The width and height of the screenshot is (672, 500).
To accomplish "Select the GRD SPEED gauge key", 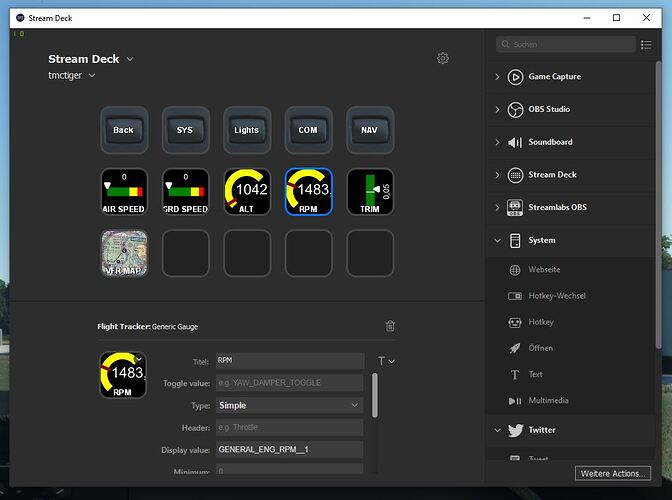I will click(185, 192).
